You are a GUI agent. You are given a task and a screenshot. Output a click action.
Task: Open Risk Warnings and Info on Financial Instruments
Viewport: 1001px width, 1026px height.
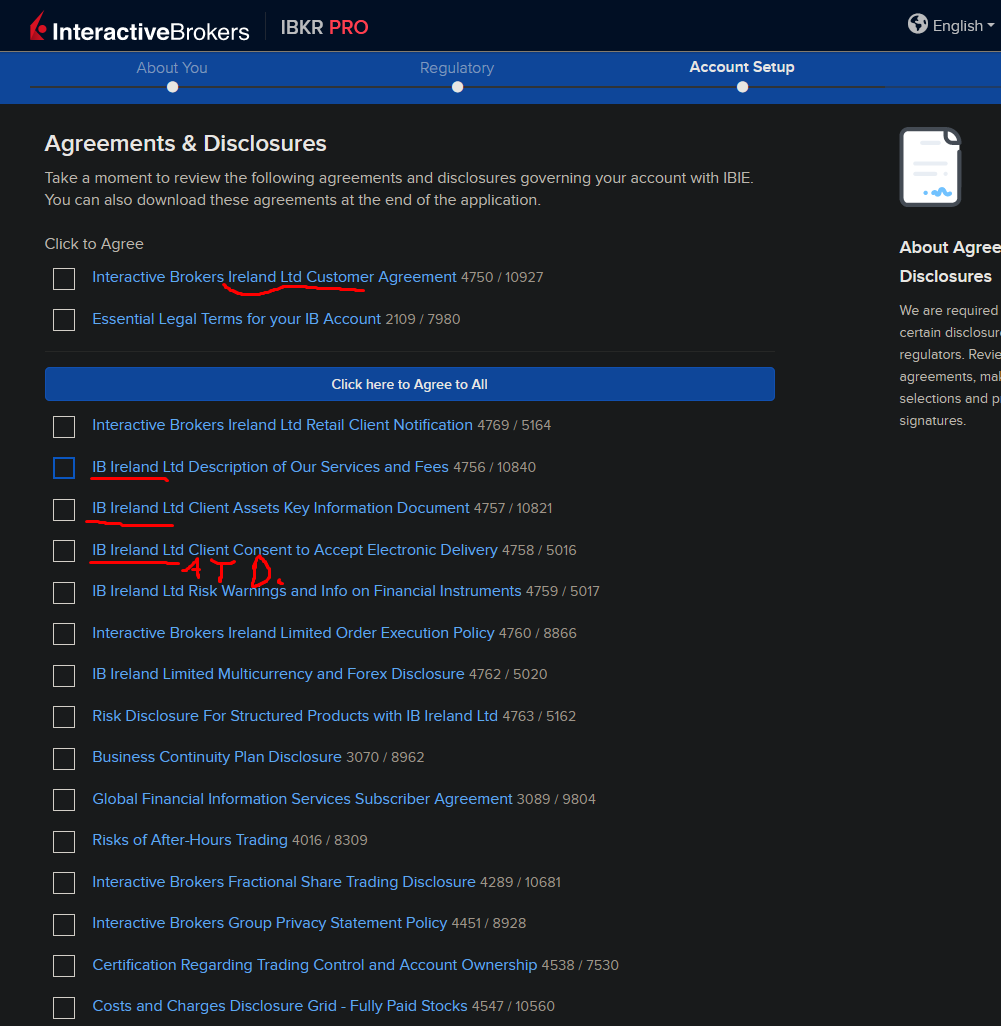pyautogui.click(x=306, y=591)
